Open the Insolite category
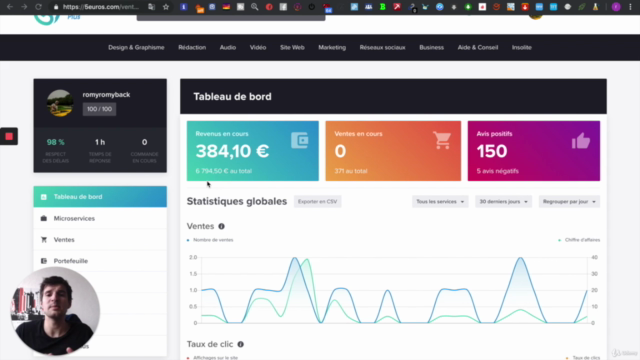 click(x=522, y=47)
